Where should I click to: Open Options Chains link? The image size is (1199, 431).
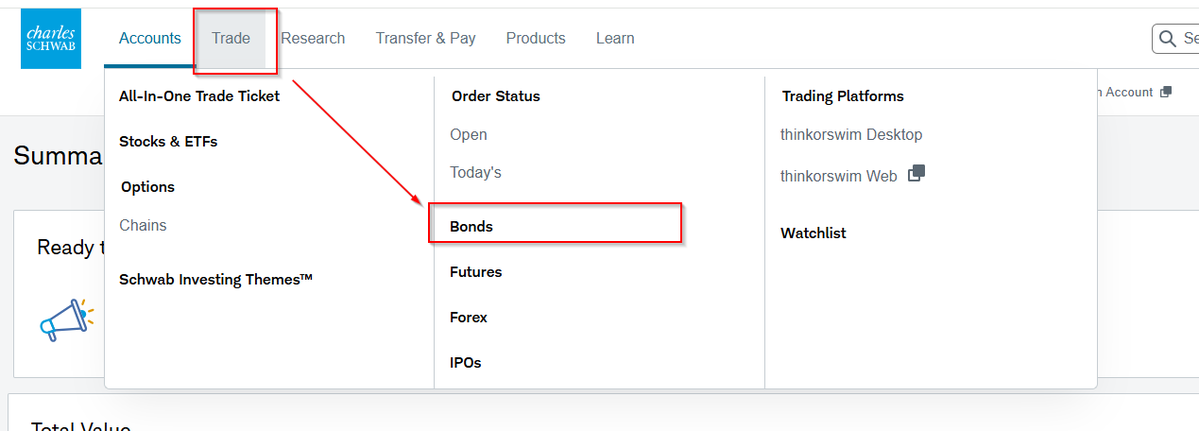[x=143, y=225]
